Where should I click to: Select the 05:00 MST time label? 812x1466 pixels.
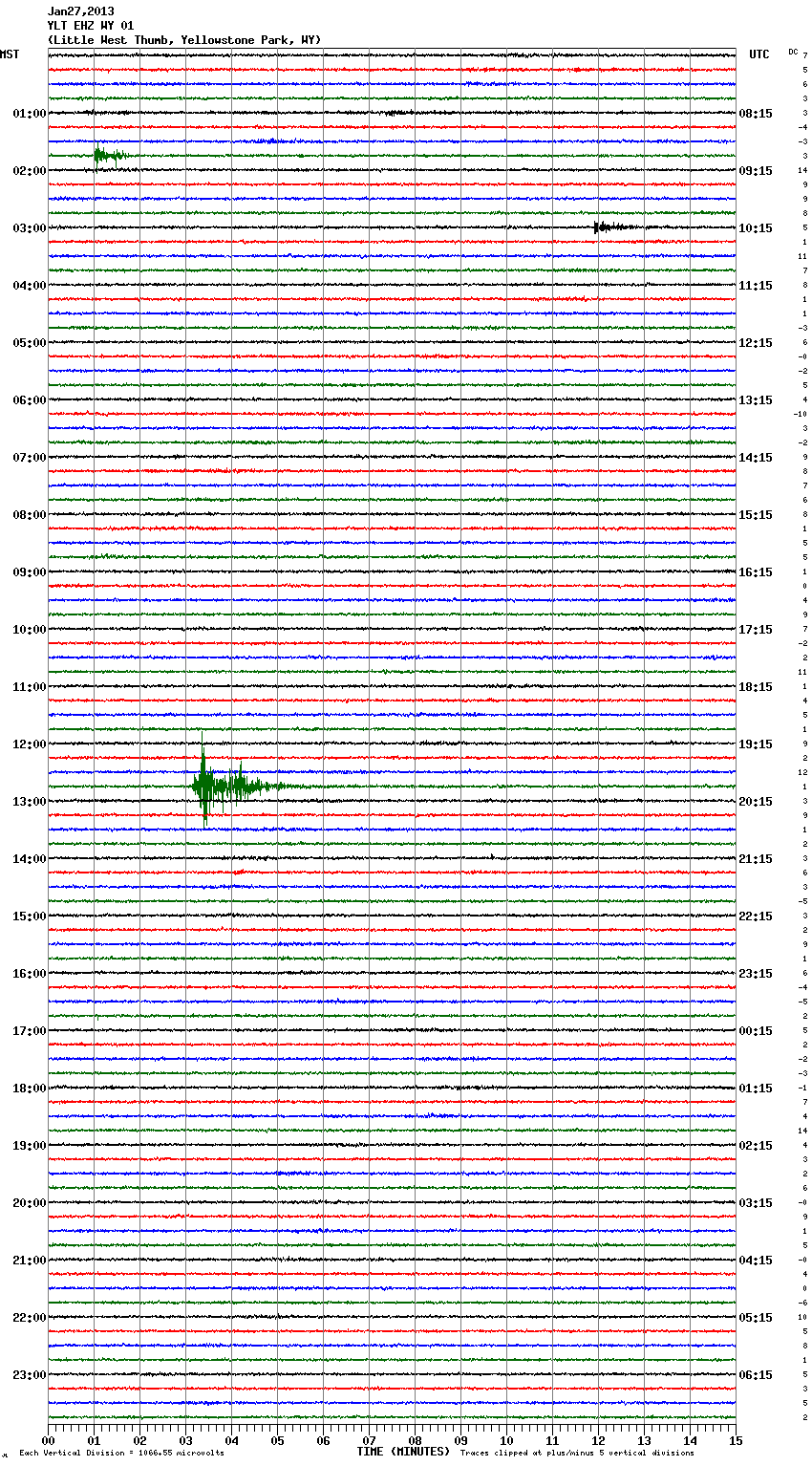pyautogui.click(x=29, y=343)
